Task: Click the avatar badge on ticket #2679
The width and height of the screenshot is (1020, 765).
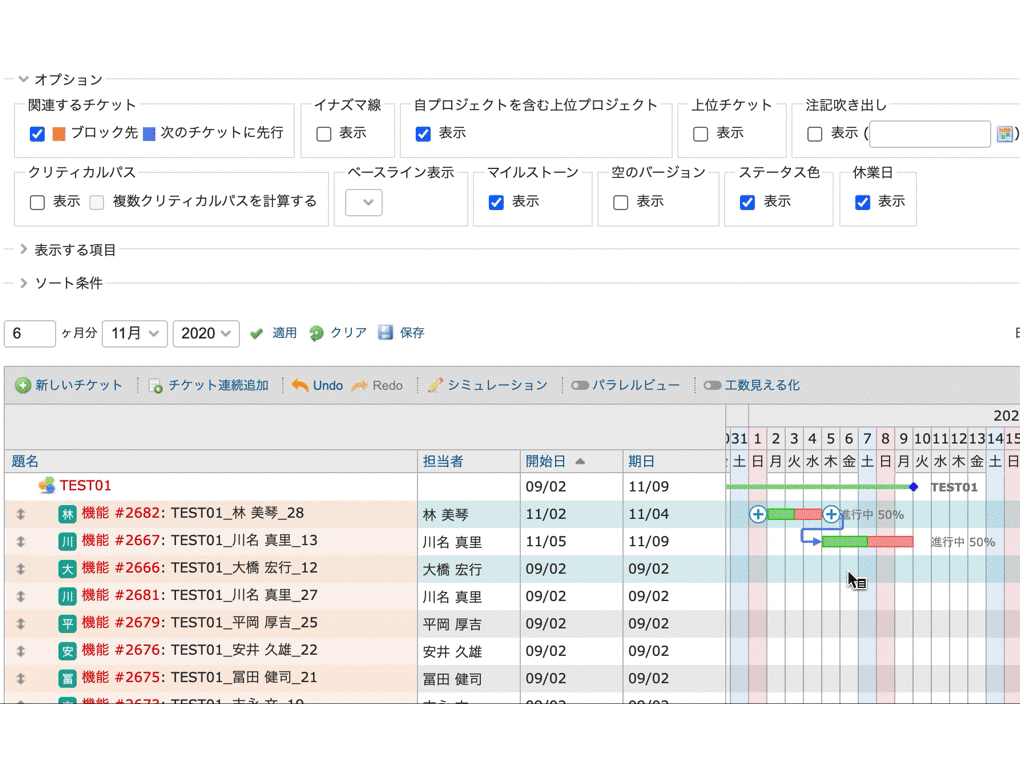Action: coord(68,624)
